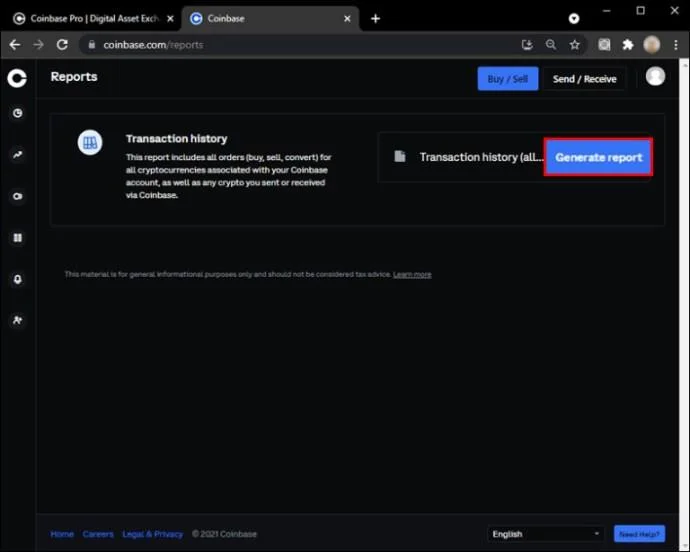Open the portfolio pie chart sidebar icon
Screen dimensions: 690x552
(18, 113)
